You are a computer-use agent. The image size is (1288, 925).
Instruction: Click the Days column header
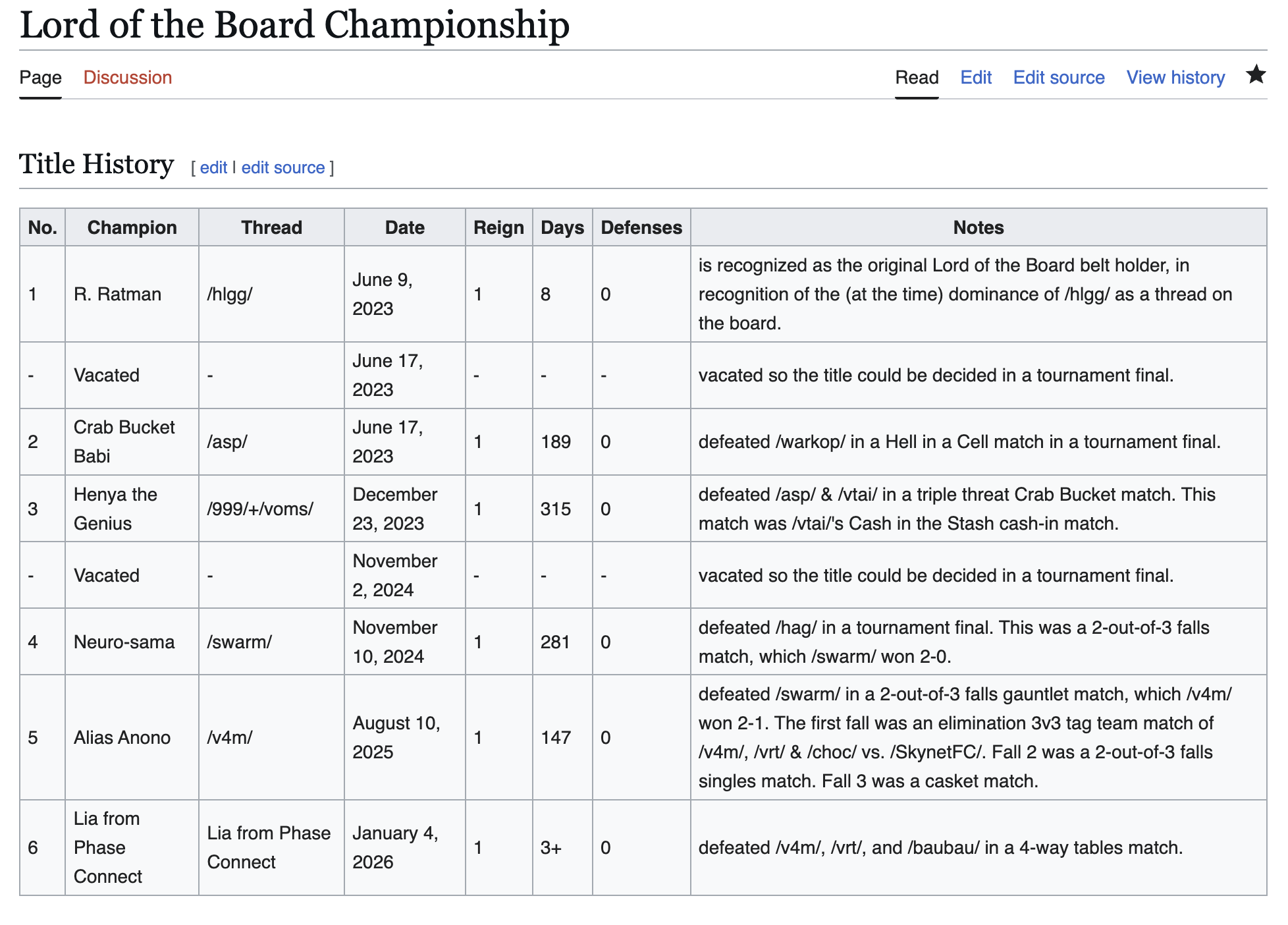coord(562,228)
